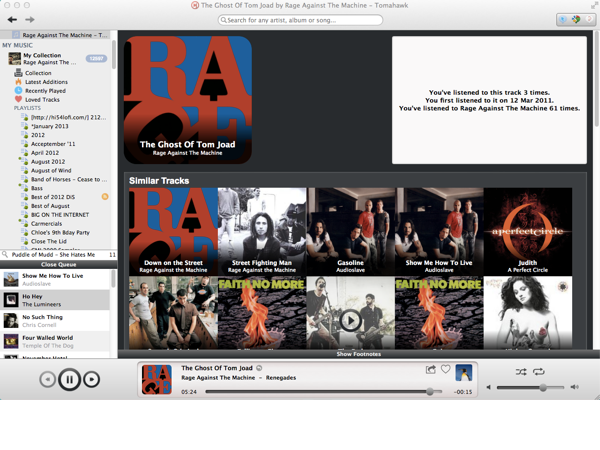Click the large Ghost Of Tom Joad cover
The height and width of the screenshot is (450, 600).
coord(188,100)
